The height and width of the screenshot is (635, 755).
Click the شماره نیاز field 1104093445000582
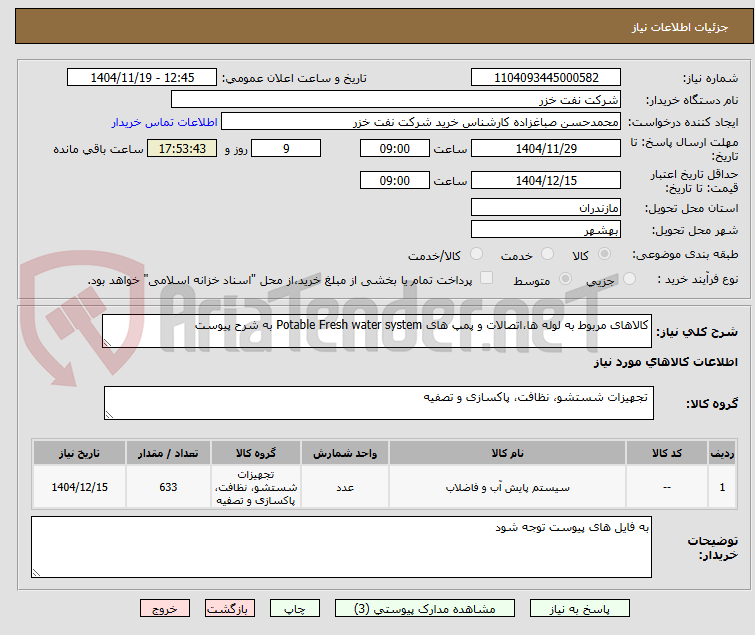[546, 78]
